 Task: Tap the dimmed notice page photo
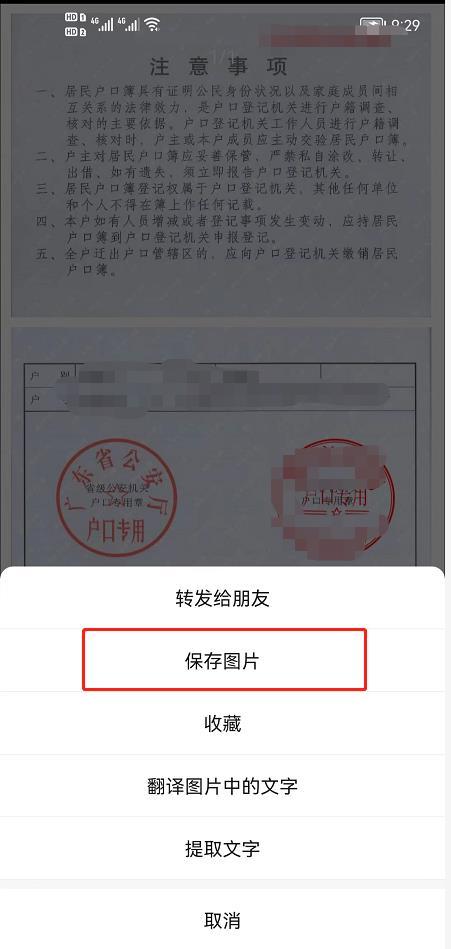point(221,165)
